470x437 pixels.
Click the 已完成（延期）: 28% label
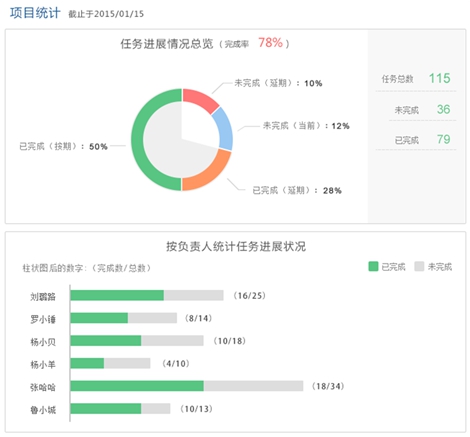[x=297, y=190]
